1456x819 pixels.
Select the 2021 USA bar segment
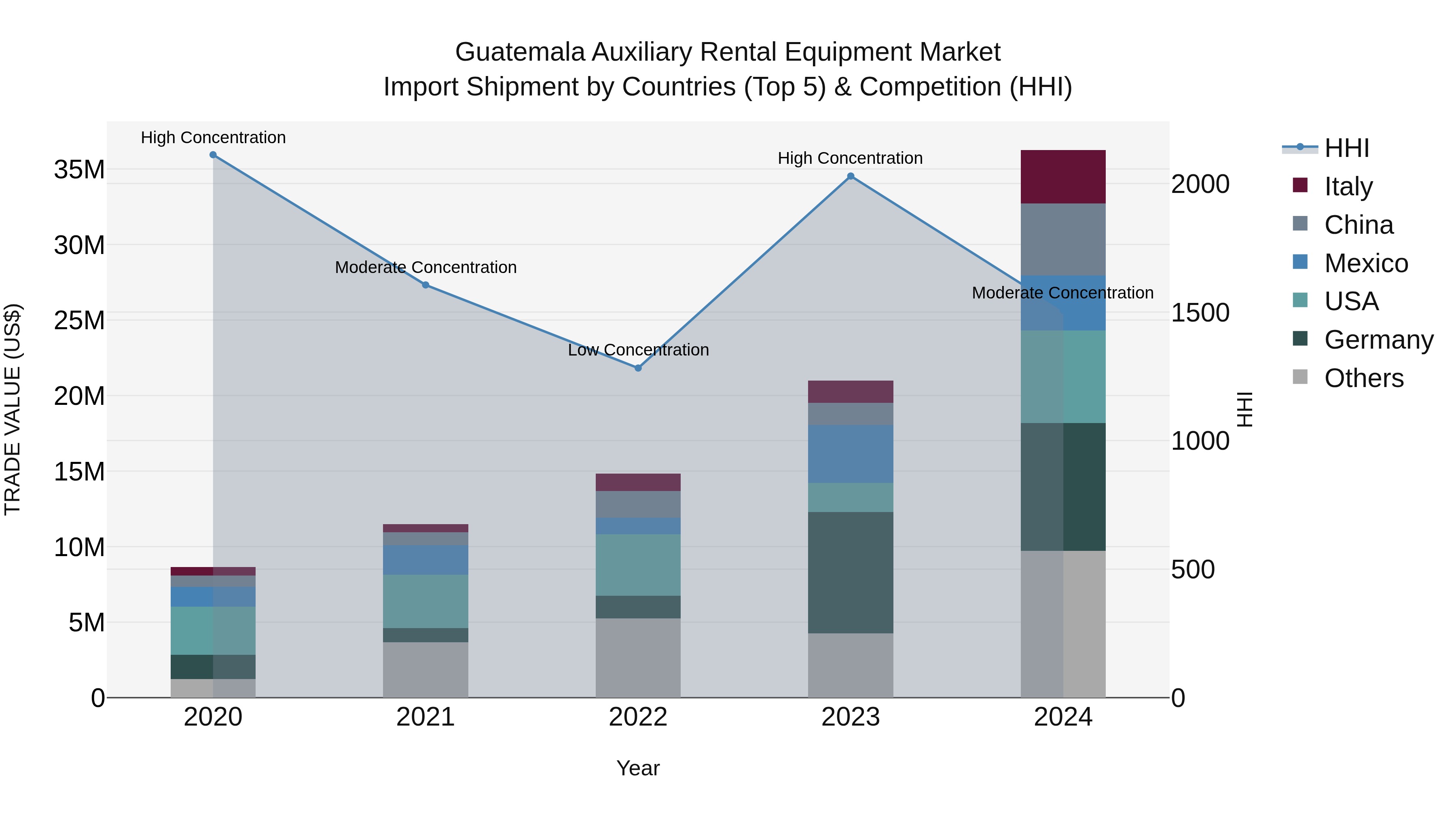tap(425, 602)
